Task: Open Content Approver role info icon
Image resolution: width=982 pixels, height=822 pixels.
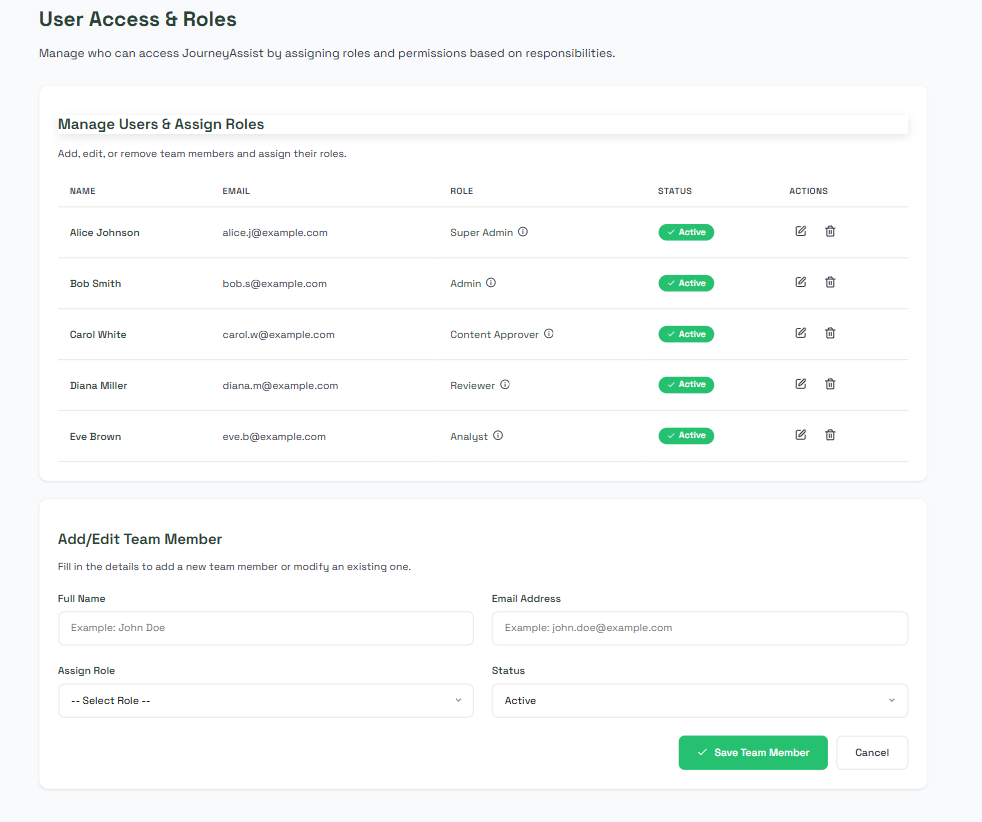Action: (549, 334)
